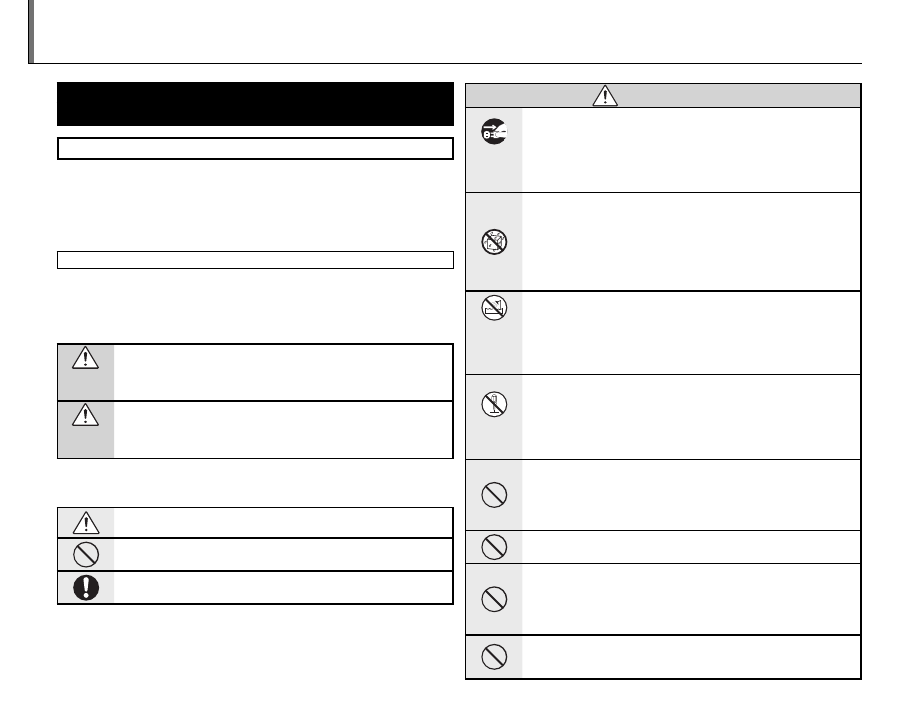
Task: Click the first plain prohibition circle in the right table
Action: point(493,494)
